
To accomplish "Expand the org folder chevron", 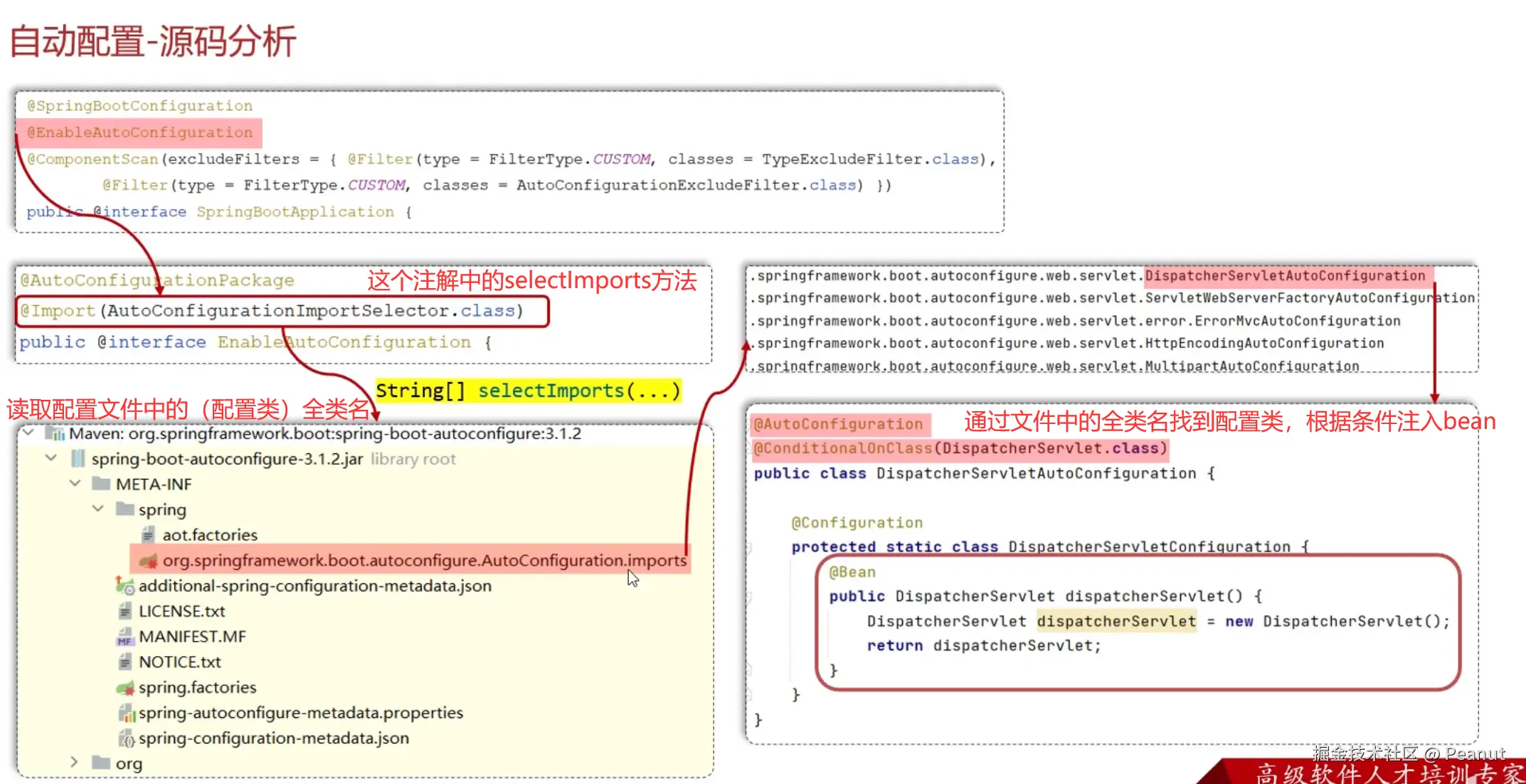I will coord(75,762).
